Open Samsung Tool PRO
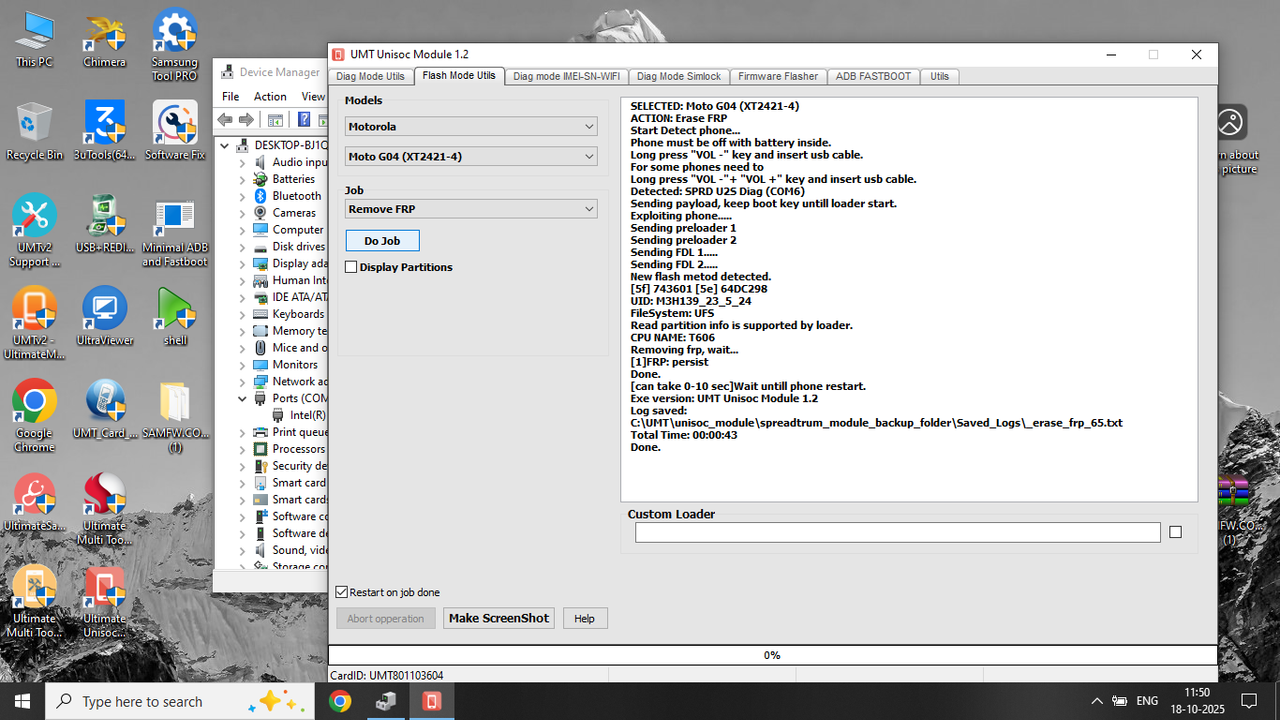 [174, 30]
